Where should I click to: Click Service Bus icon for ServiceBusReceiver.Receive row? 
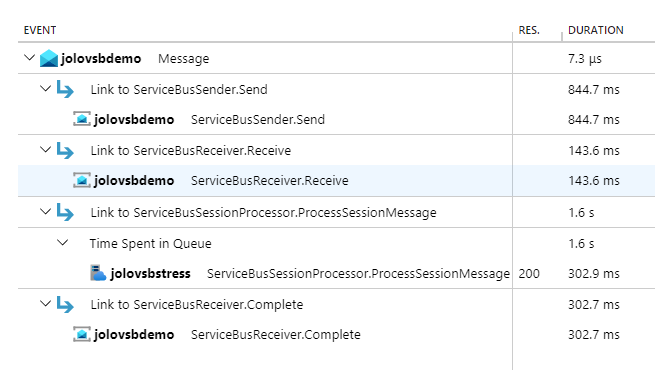point(82,180)
